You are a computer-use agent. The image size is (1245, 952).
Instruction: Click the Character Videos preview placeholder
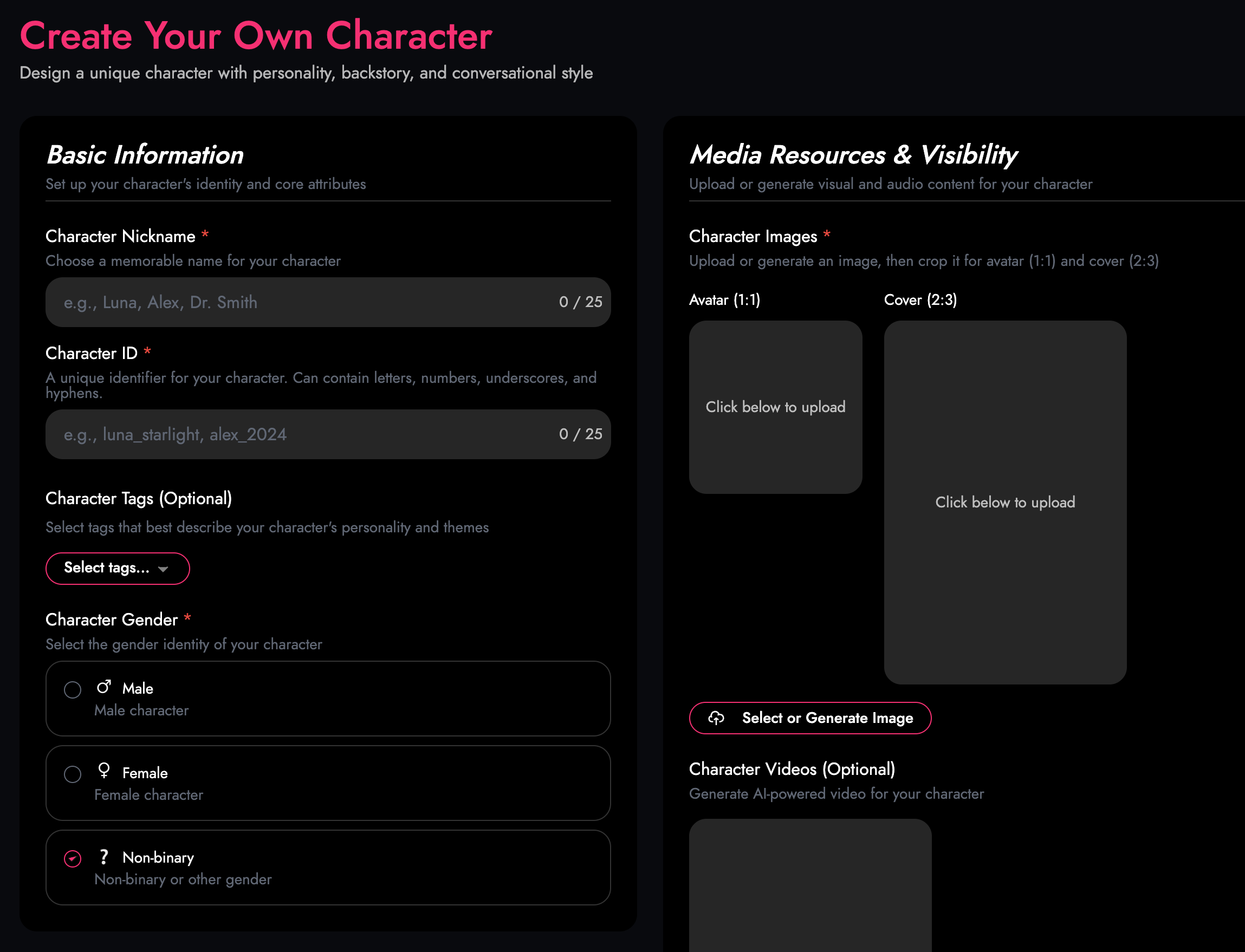tap(809, 884)
